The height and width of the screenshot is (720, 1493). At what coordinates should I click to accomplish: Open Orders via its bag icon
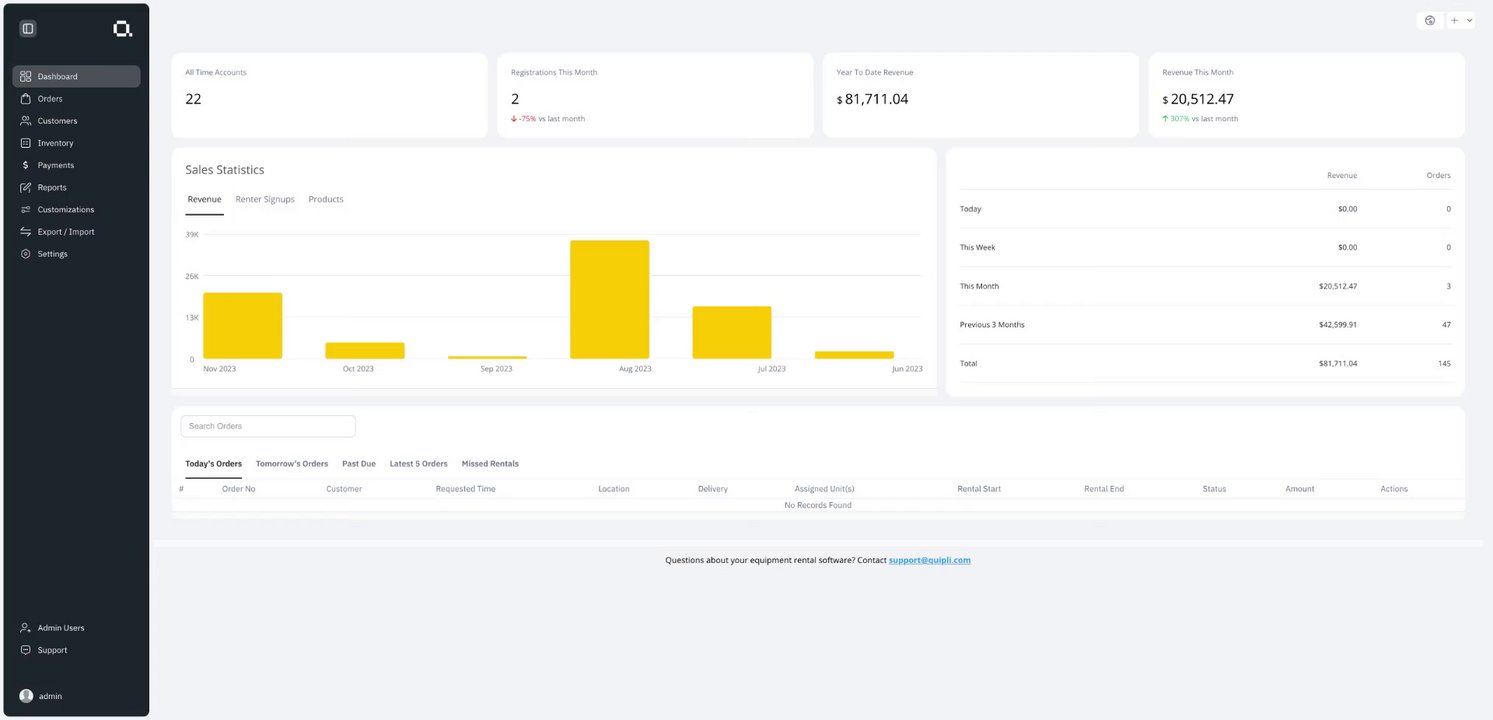[26, 98]
